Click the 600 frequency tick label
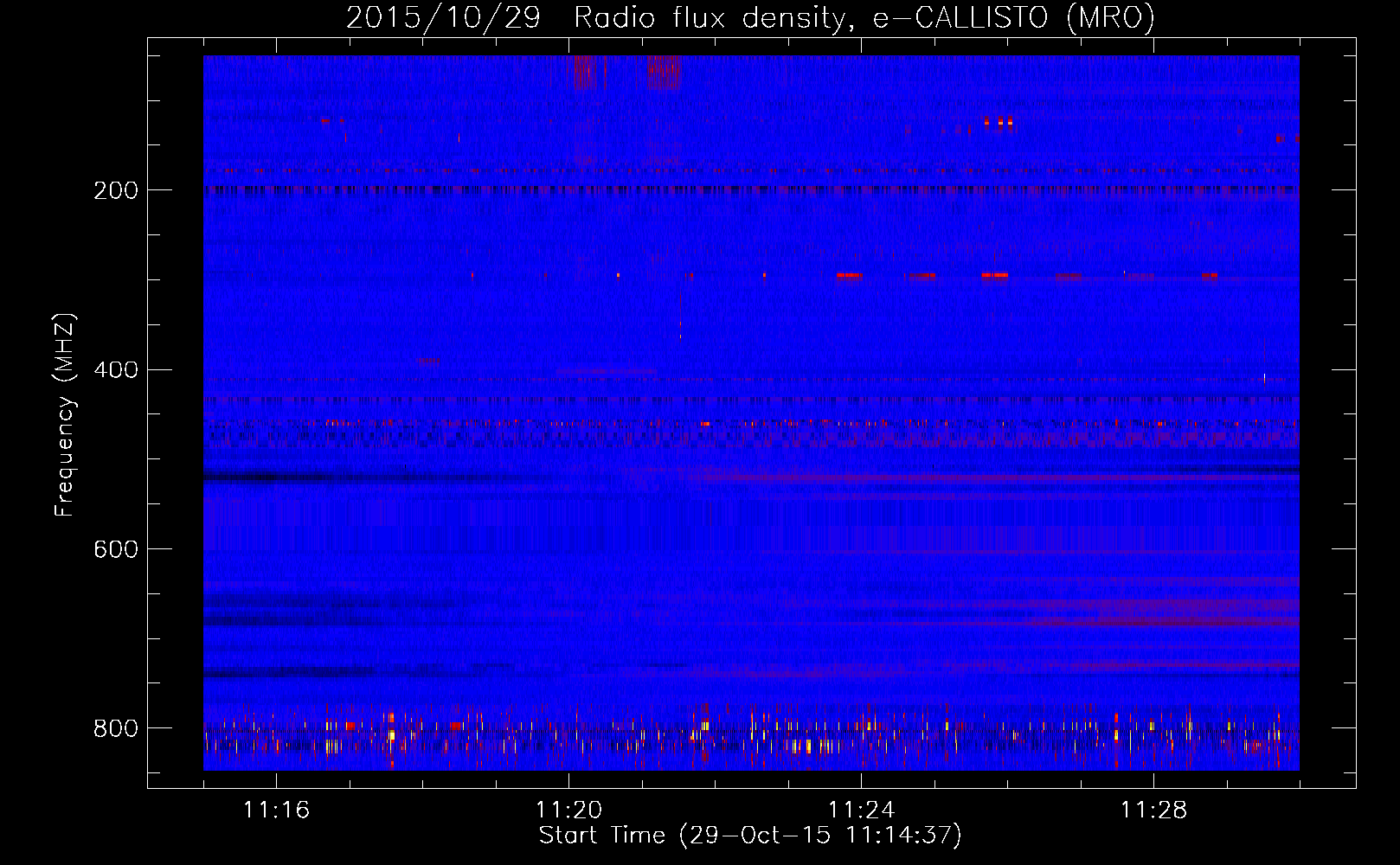The width and height of the screenshot is (1400, 865). (x=115, y=550)
